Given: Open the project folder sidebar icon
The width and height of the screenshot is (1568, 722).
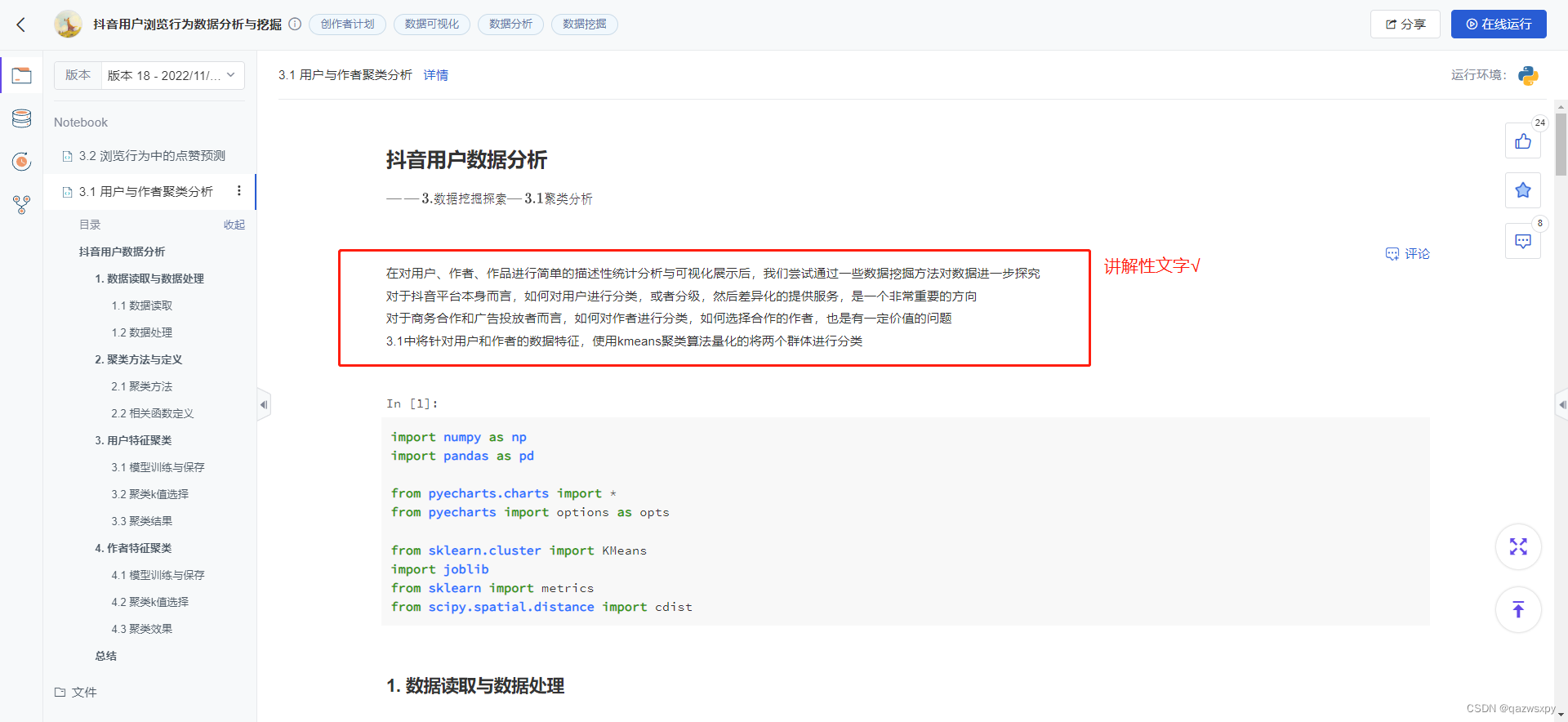Looking at the screenshot, I should coord(22,76).
